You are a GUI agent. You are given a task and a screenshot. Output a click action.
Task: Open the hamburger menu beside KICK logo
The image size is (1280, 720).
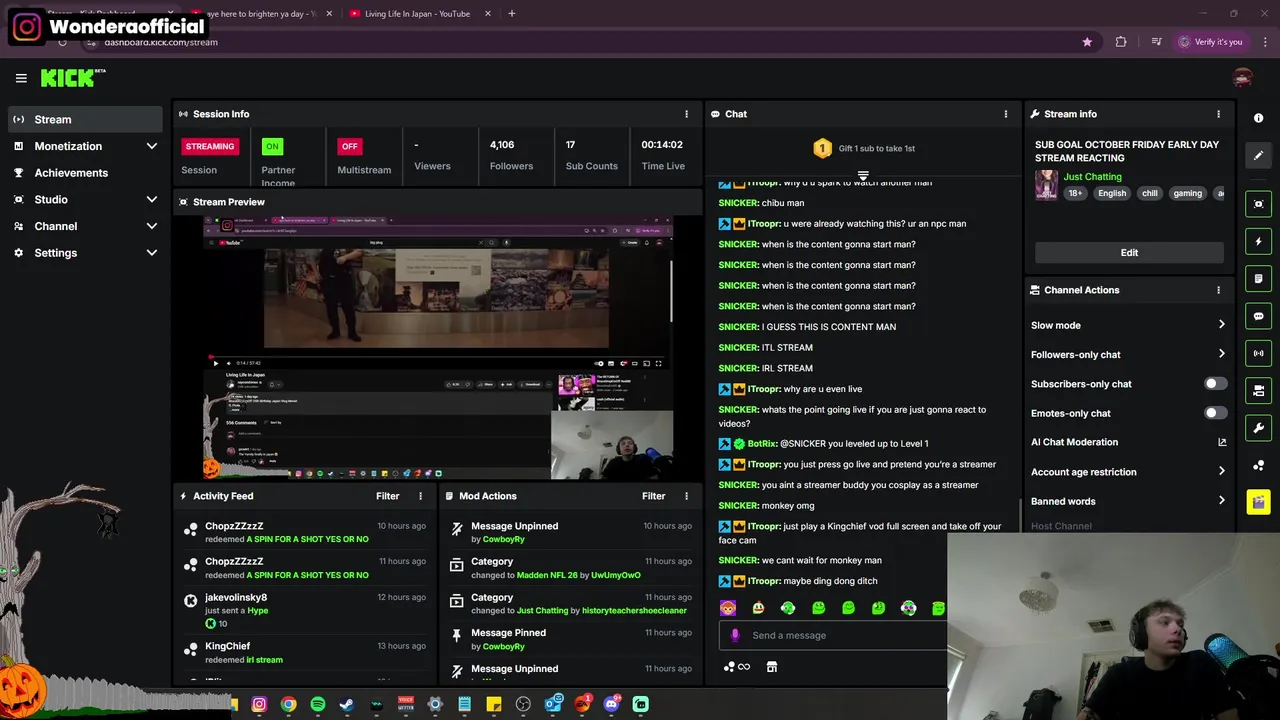pos(21,78)
